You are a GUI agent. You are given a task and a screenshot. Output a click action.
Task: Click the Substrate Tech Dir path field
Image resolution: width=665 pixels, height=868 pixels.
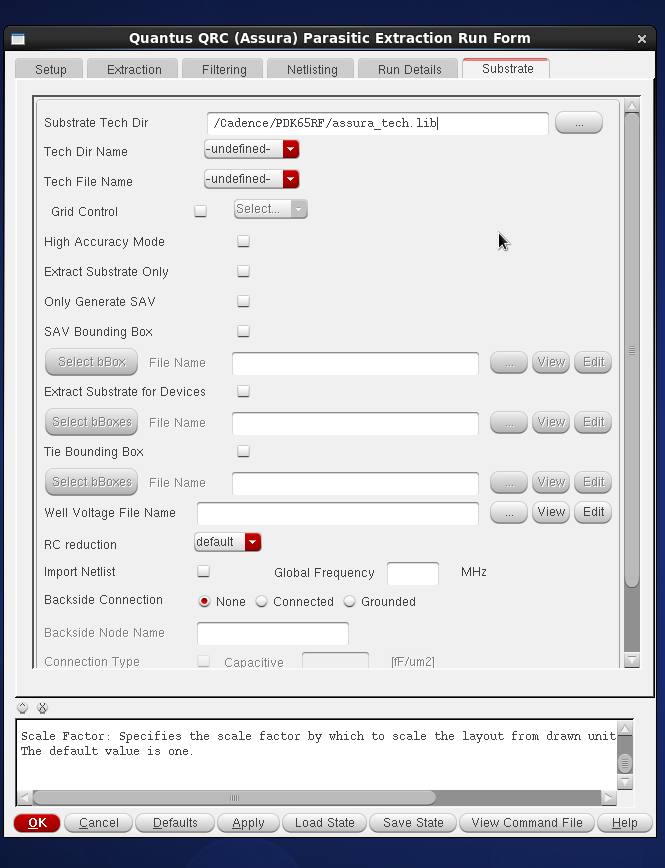378,123
